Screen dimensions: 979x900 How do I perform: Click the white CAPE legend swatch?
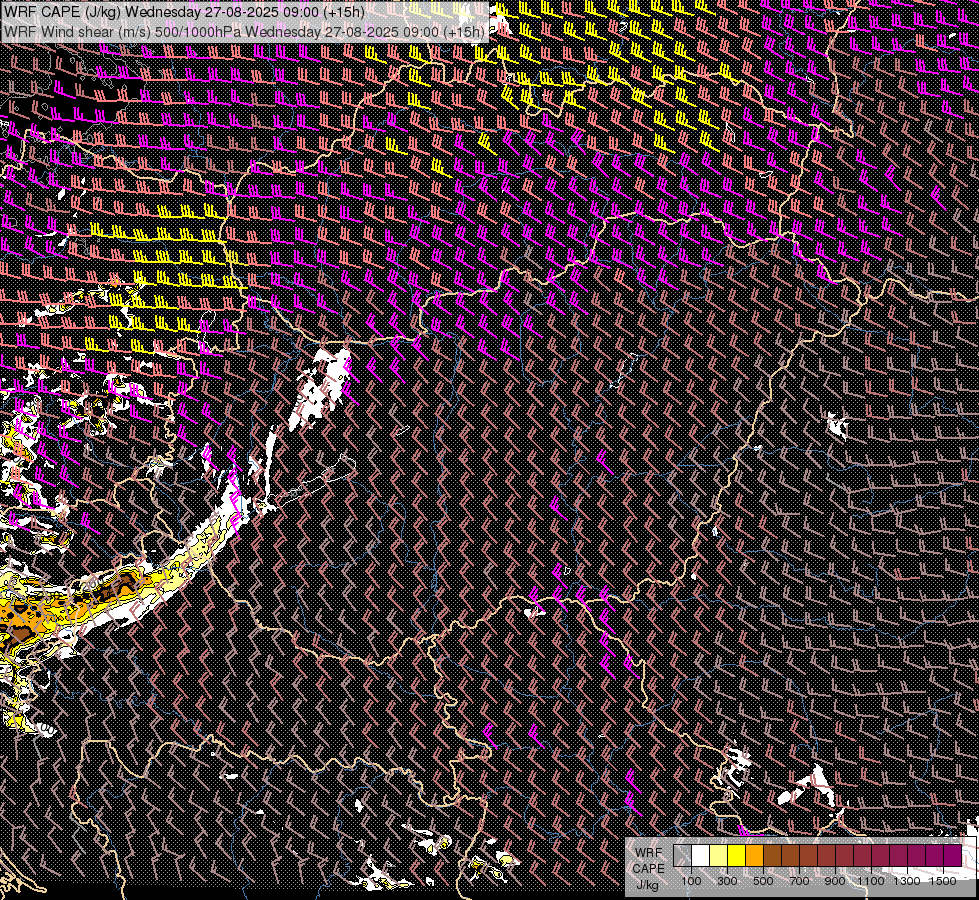point(701,856)
